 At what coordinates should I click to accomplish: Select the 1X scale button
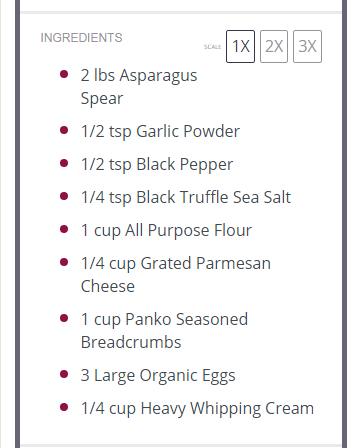coord(240,46)
